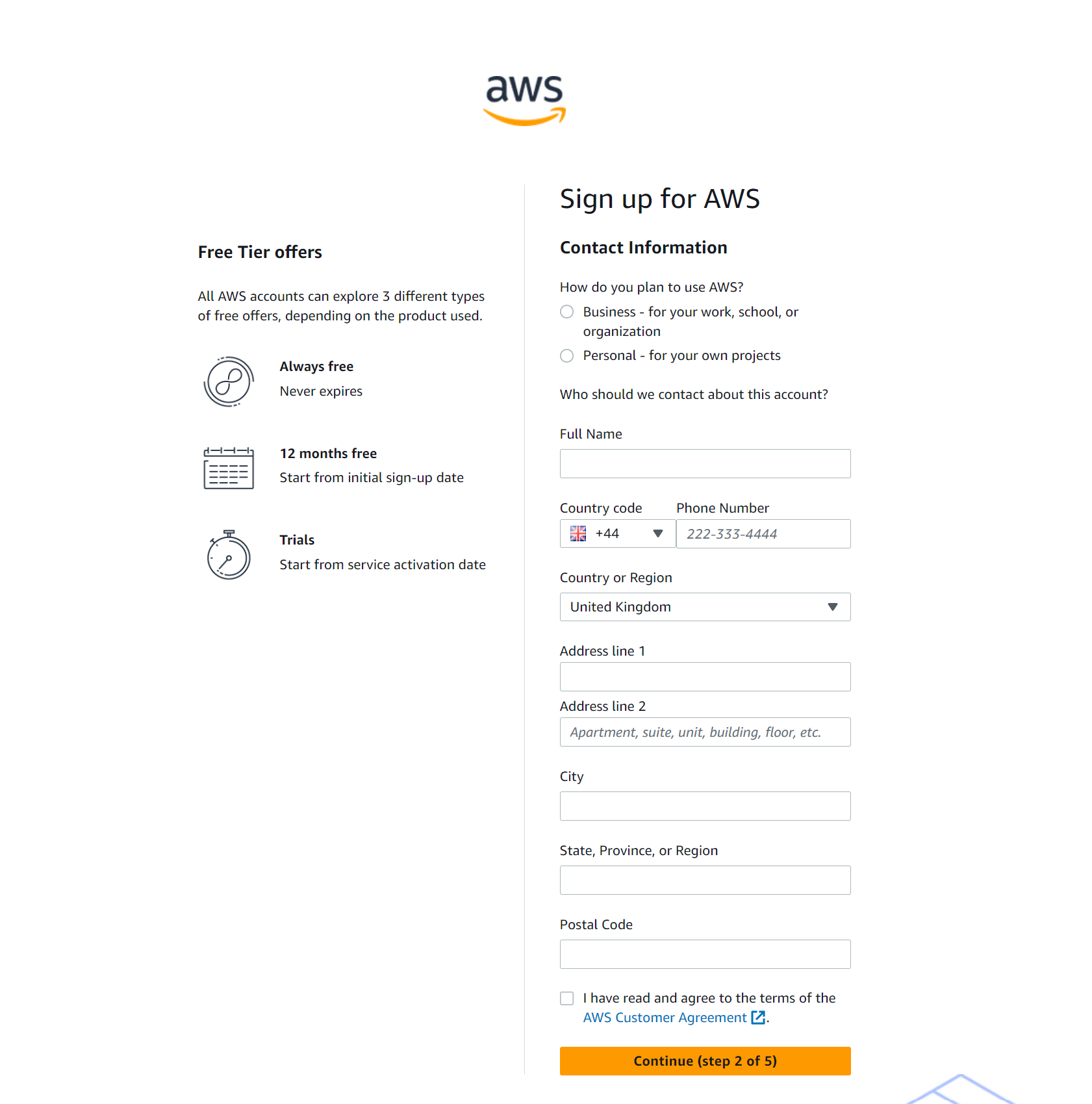Click the Postal Code input box

(705, 955)
